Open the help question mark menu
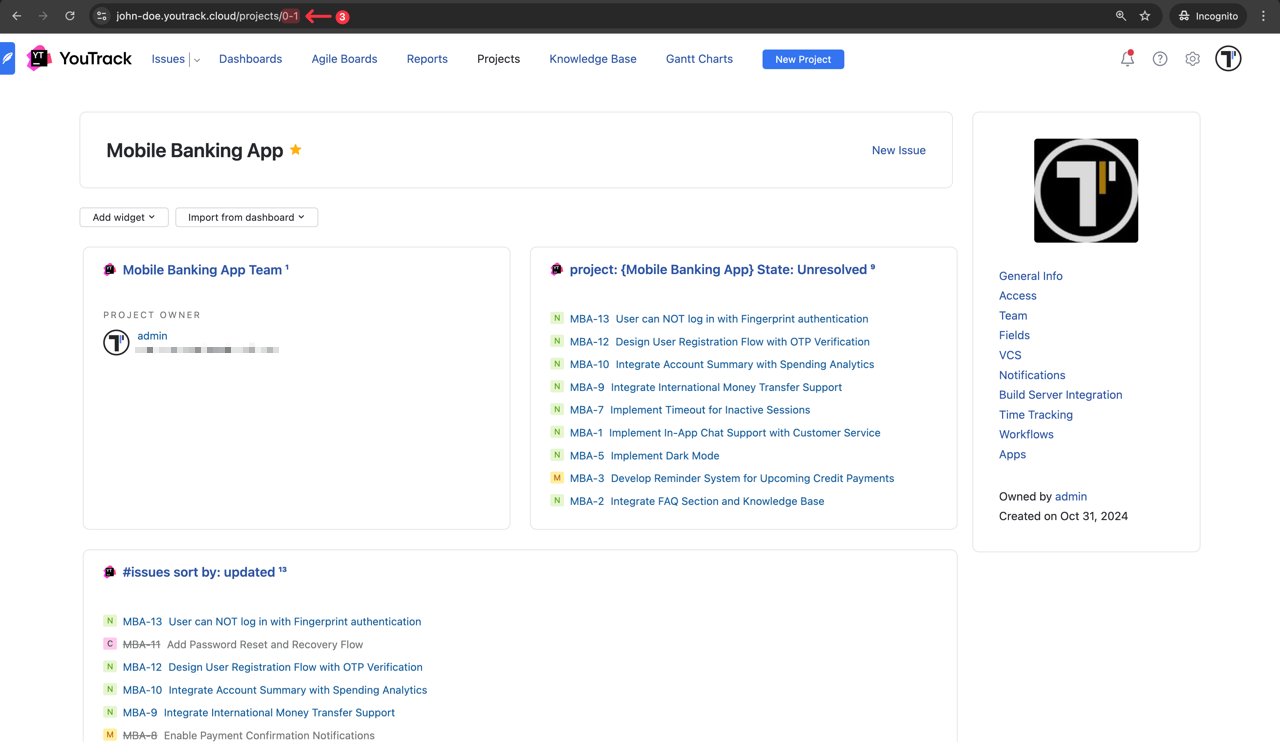 tap(1160, 59)
